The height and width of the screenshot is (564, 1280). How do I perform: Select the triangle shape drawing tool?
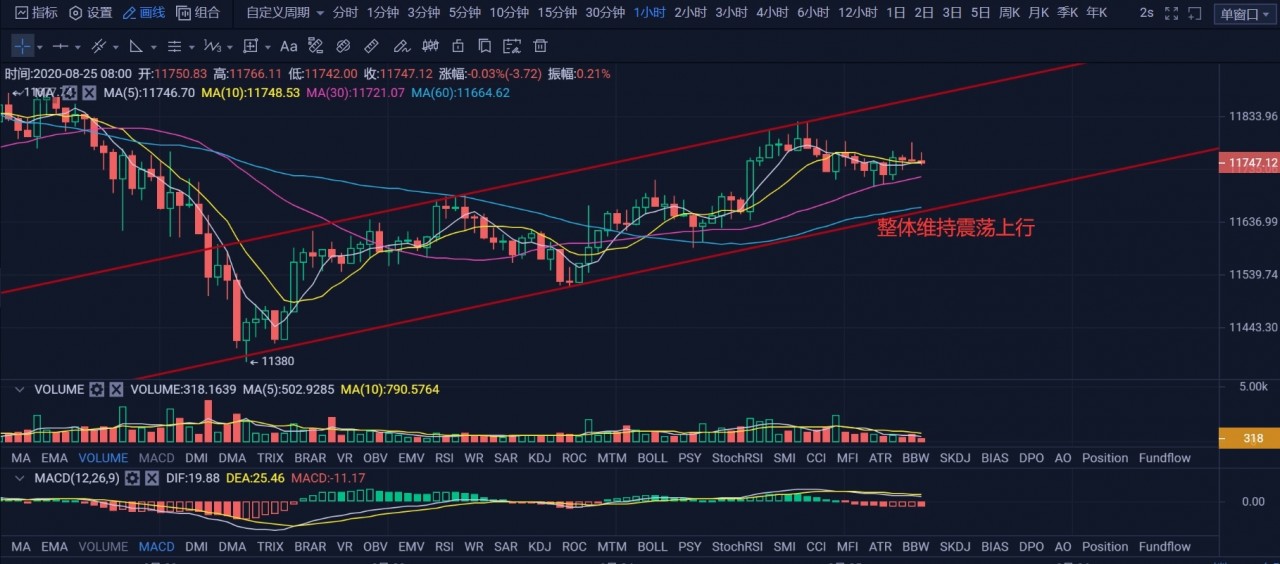pos(136,46)
